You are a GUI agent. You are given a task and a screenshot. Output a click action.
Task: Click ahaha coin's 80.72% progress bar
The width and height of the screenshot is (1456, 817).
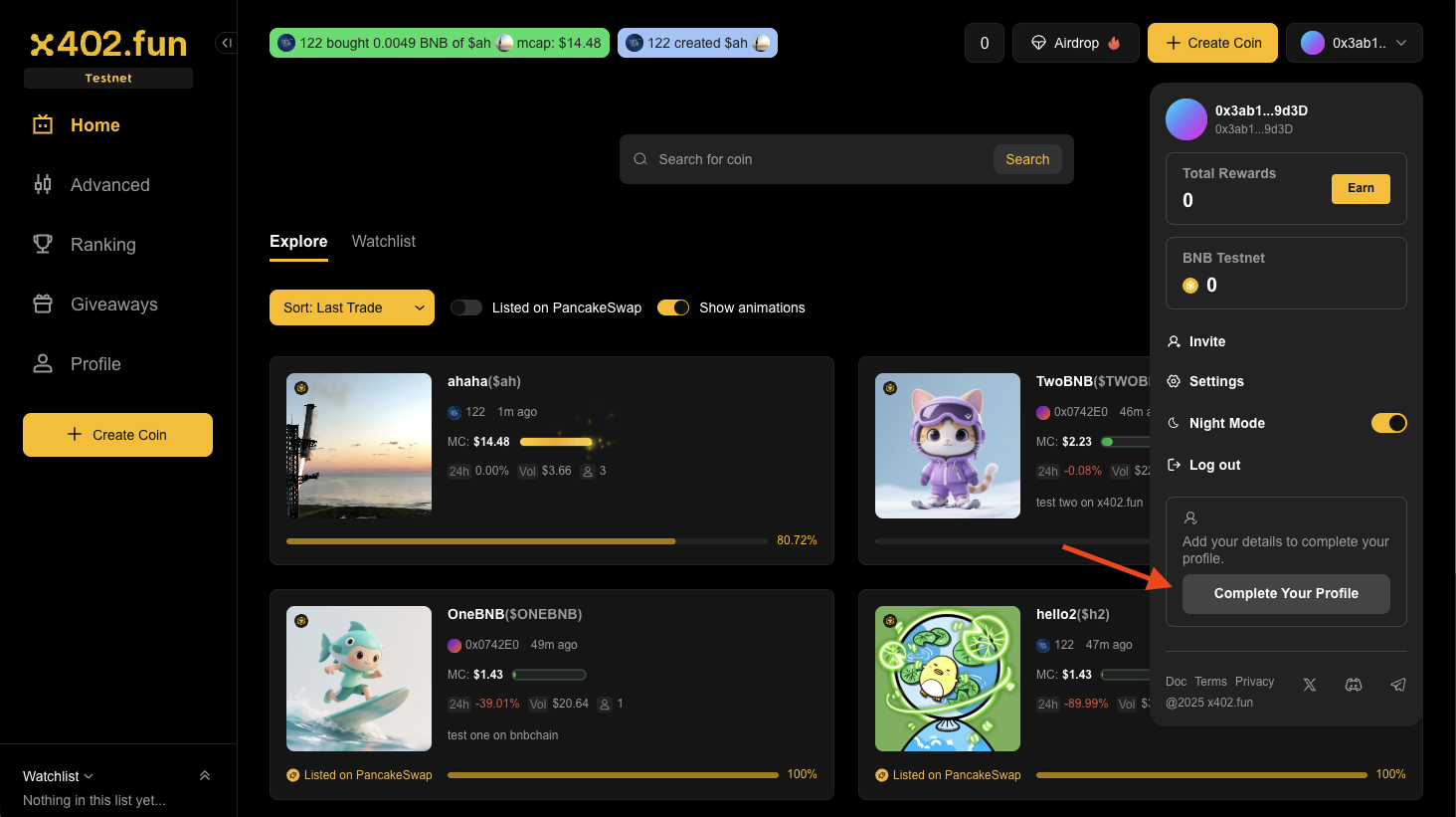click(x=526, y=541)
